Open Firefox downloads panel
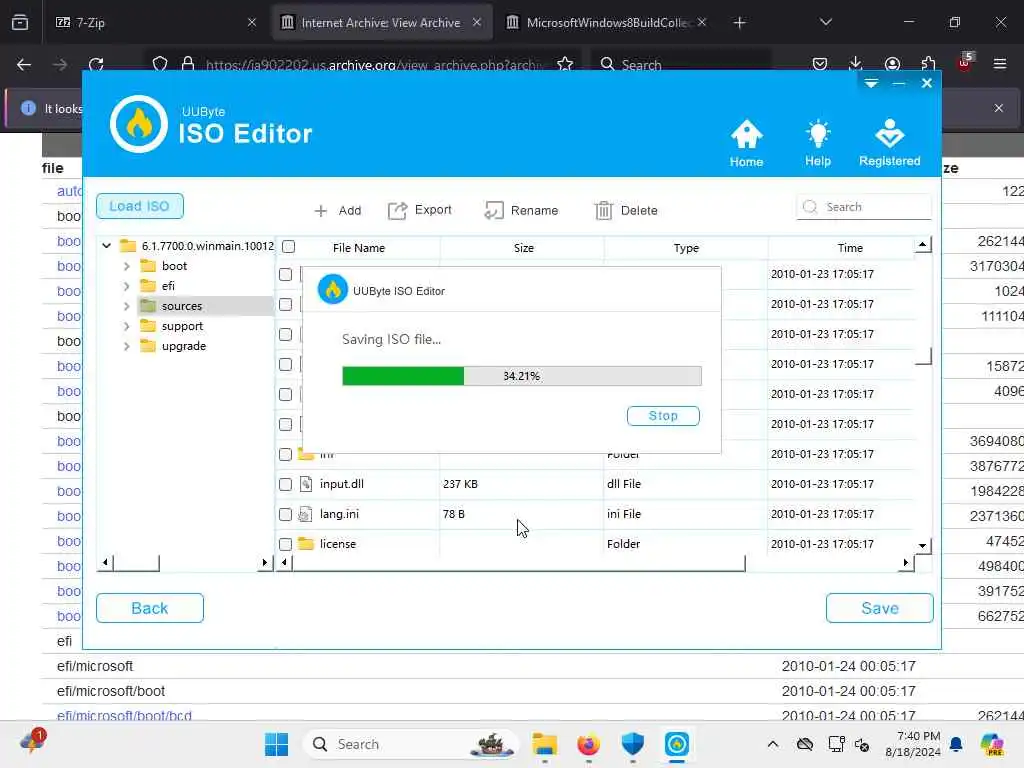Screen dimensions: 1024x768 pos(856,64)
